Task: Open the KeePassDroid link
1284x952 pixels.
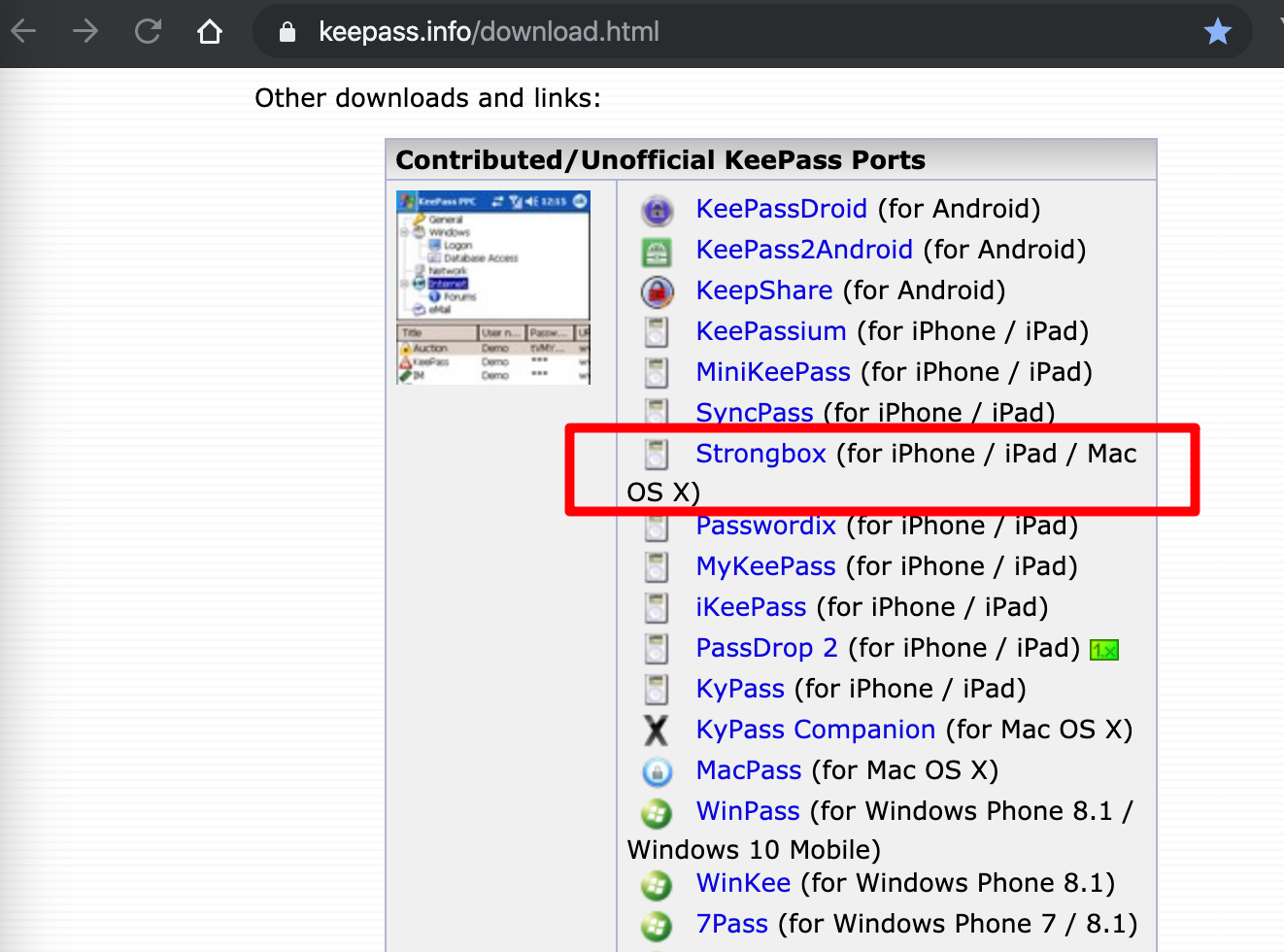Action: [781, 209]
